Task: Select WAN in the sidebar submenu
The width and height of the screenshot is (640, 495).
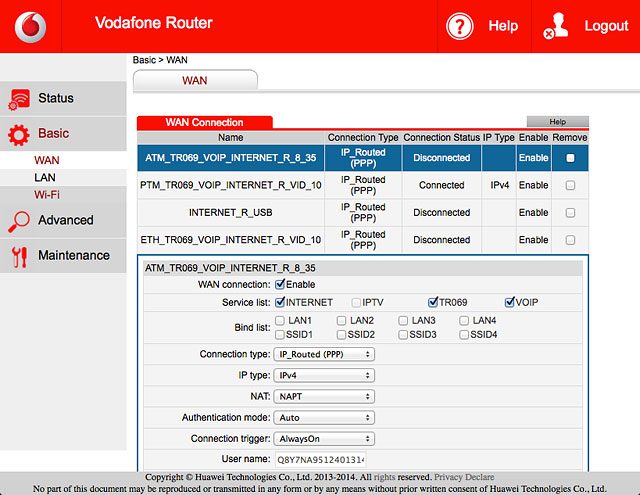Action: coord(47,160)
